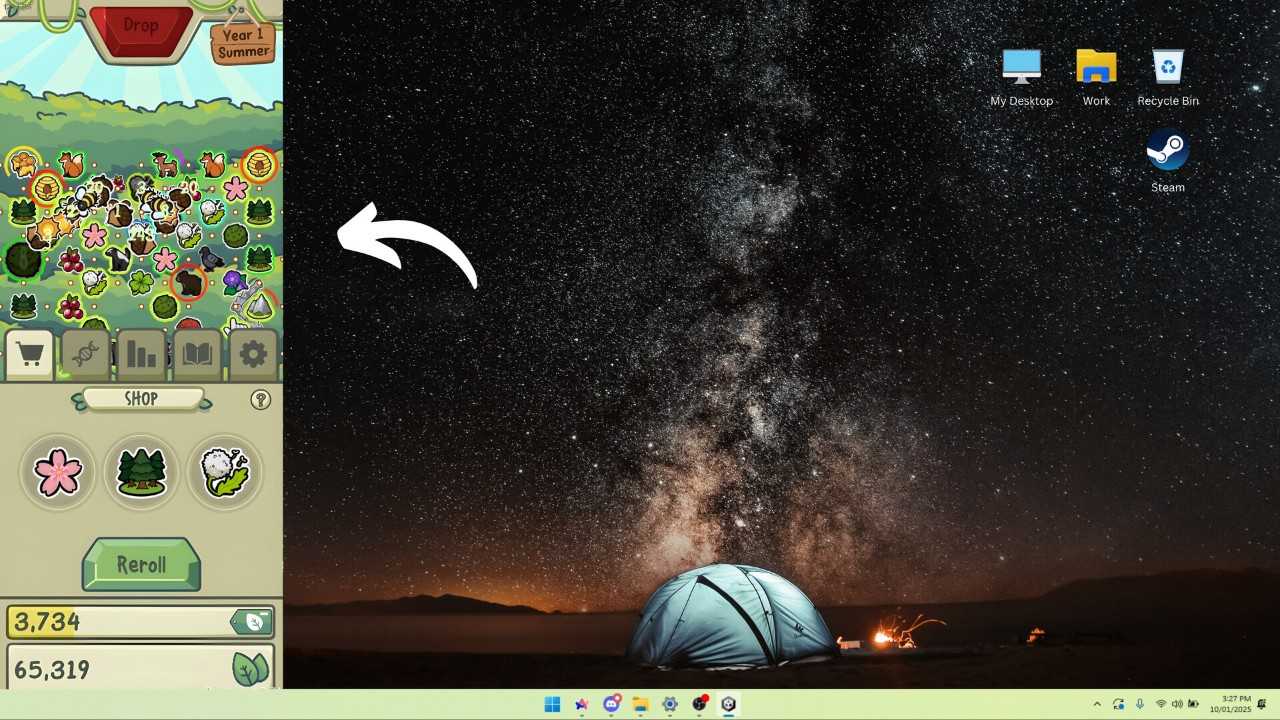Click the green Reroll button

[141, 565]
